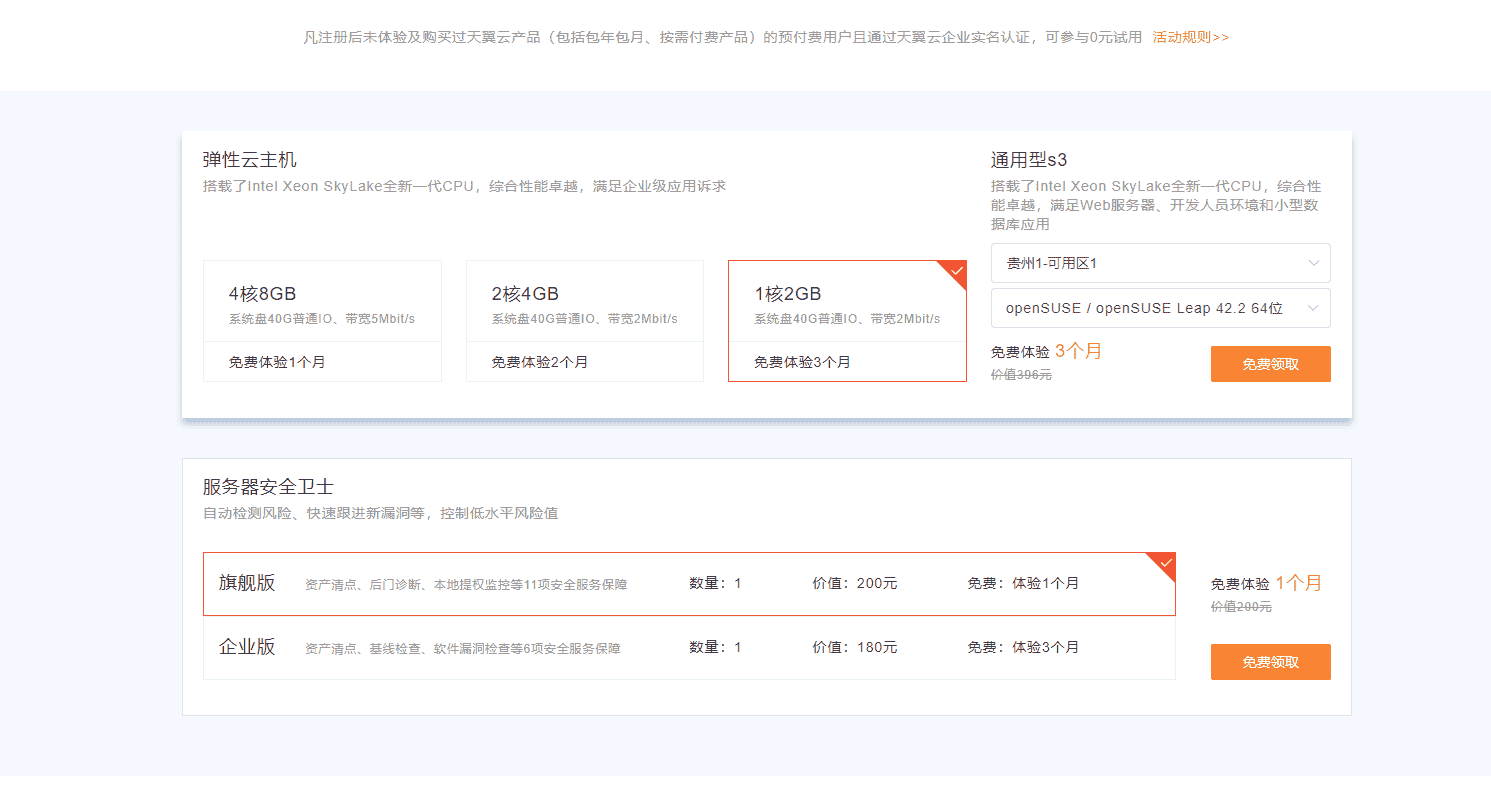Click 免费领取 button for 服务器安全卫士
The width and height of the screenshot is (1491, 800).
click(x=1270, y=662)
